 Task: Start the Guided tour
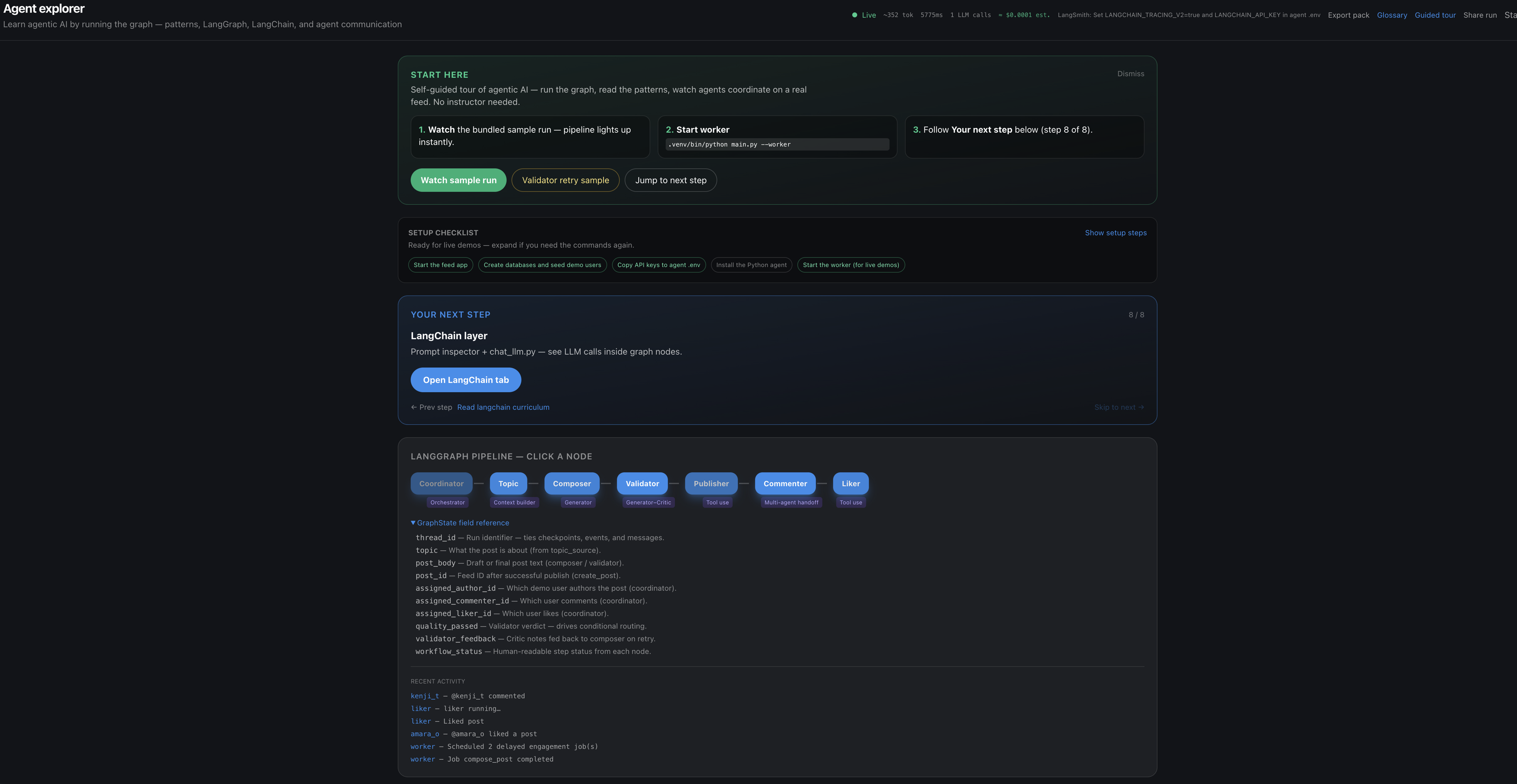coord(1434,15)
